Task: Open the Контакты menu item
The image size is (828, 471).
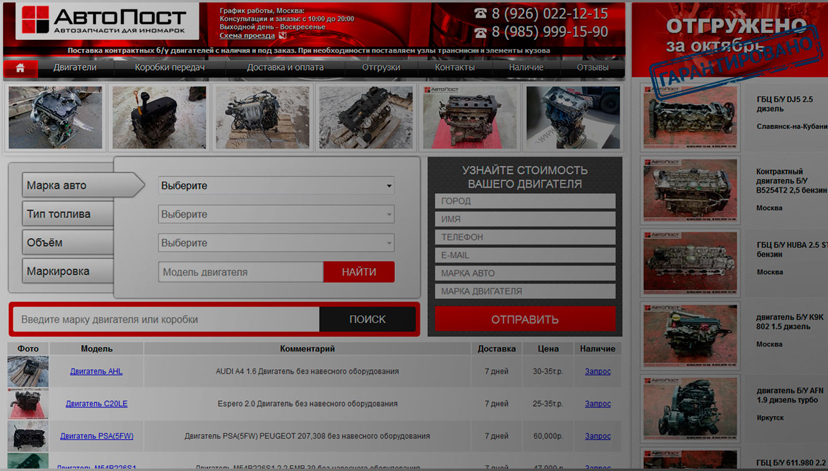Action: [x=454, y=68]
